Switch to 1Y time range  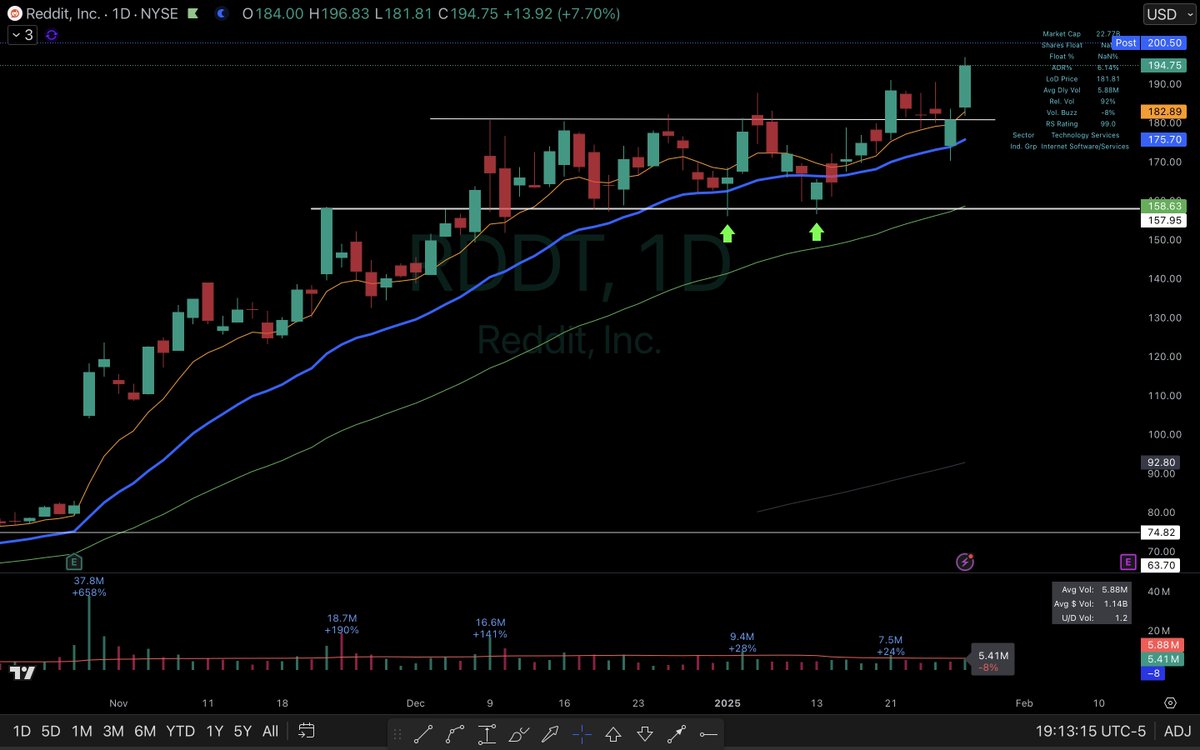pyautogui.click(x=214, y=731)
